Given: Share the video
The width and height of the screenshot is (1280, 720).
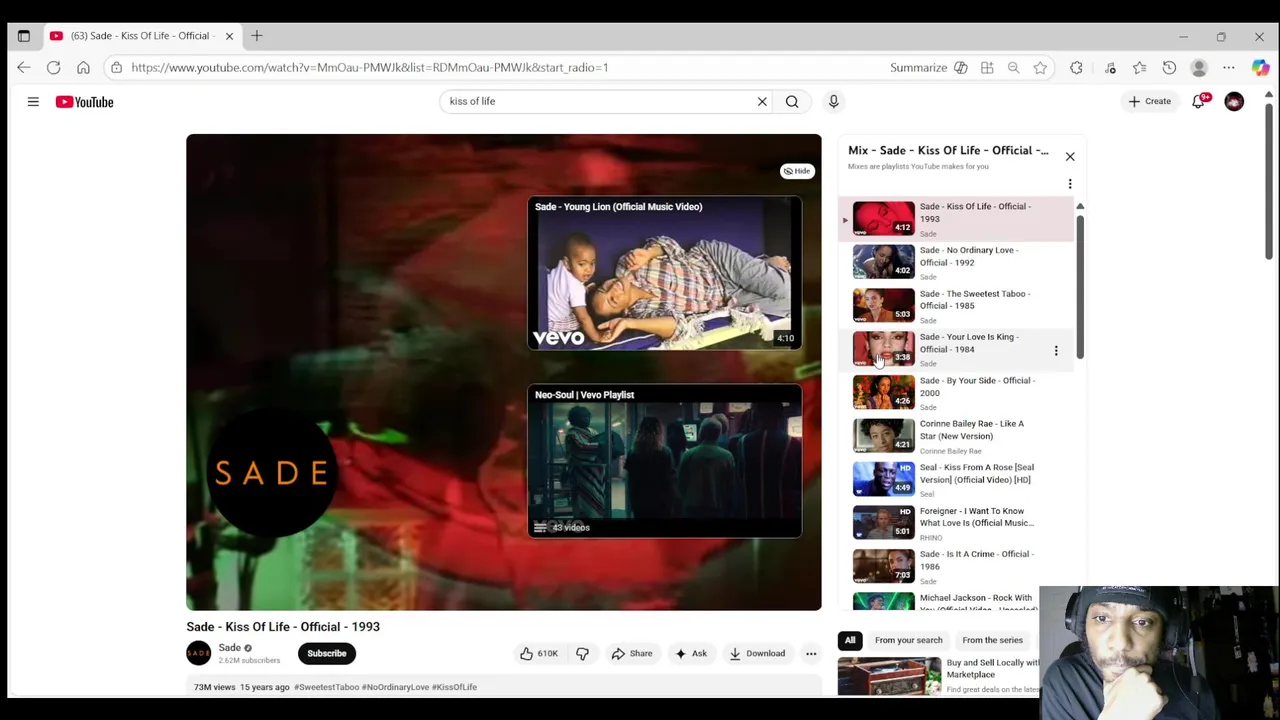Looking at the screenshot, I should [x=632, y=653].
